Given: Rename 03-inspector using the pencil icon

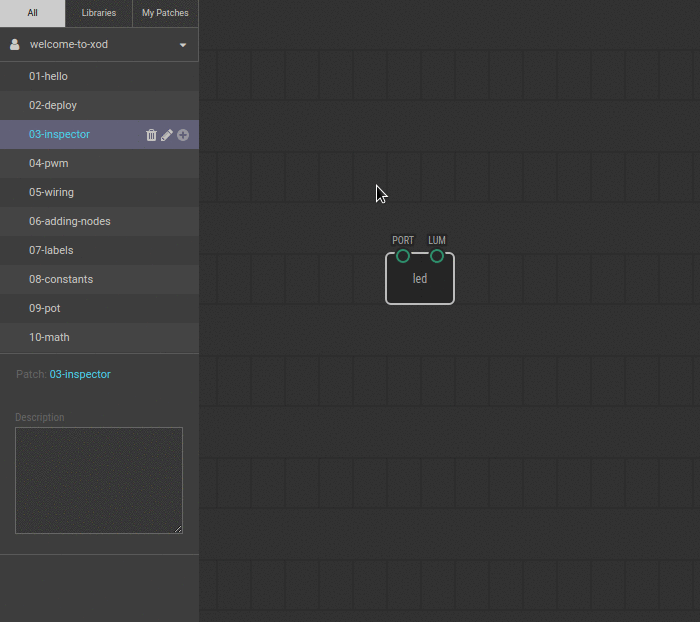Looking at the screenshot, I should (x=167, y=135).
